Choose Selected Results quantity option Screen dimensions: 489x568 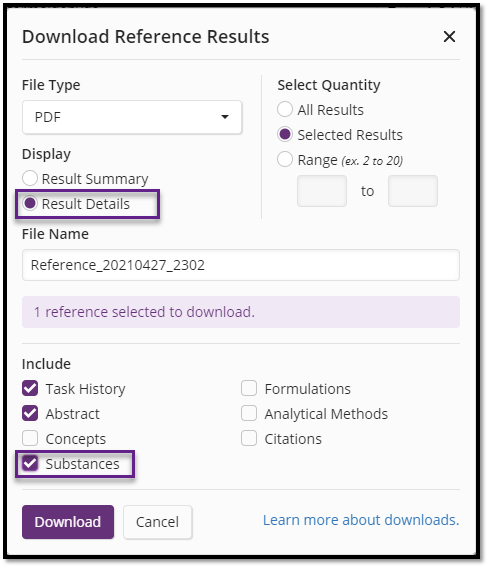[285, 134]
